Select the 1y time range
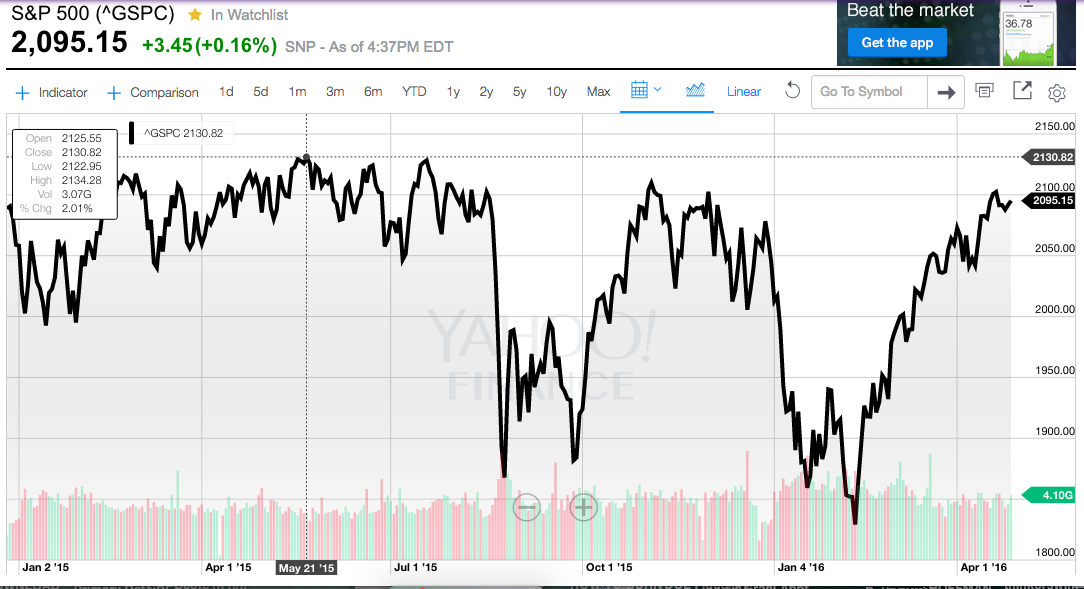This screenshot has width=1084, height=589. pyautogui.click(x=453, y=92)
